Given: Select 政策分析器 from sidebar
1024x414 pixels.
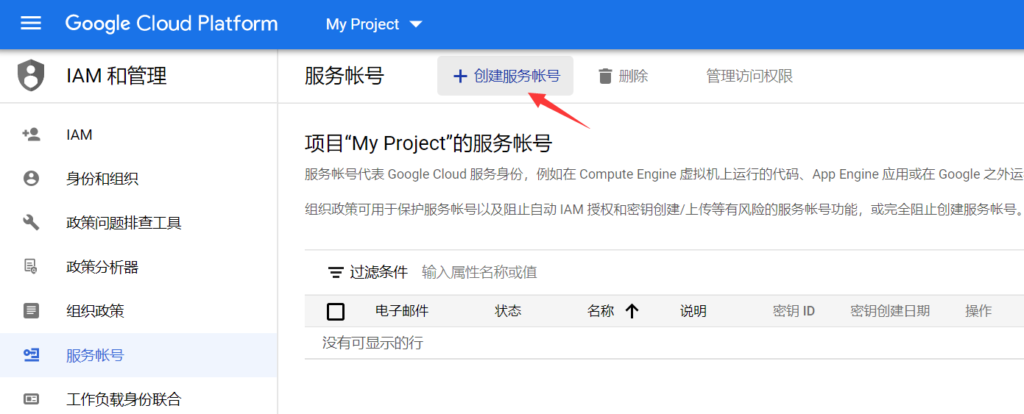Looking at the screenshot, I should click(102, 266).
